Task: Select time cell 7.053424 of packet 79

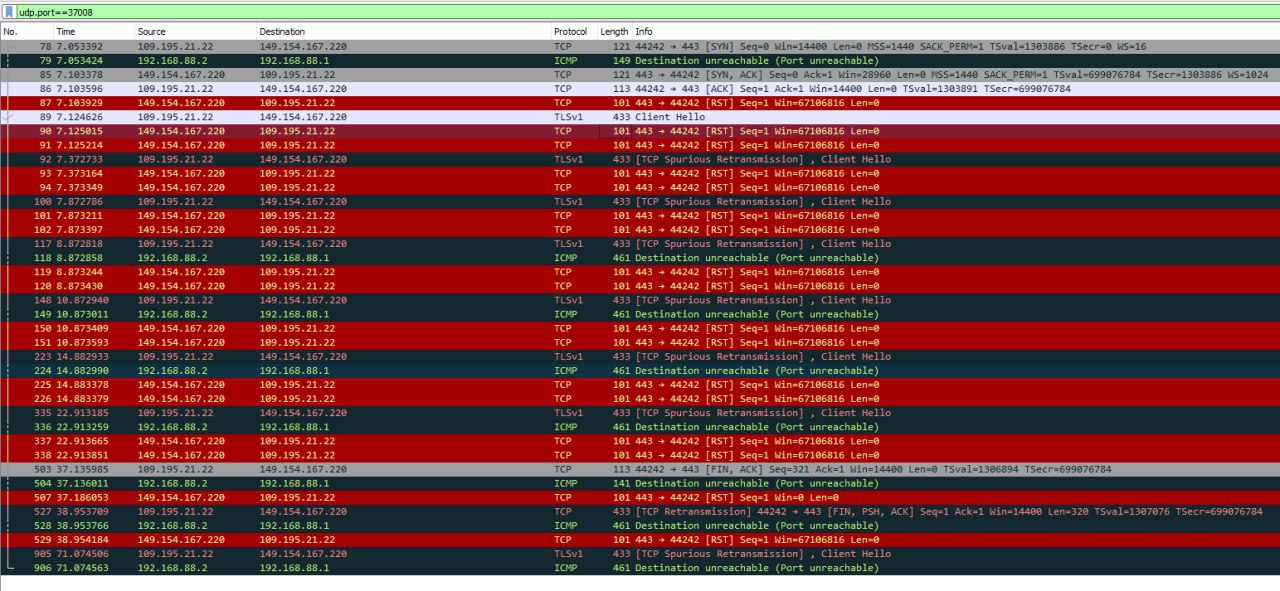Action: pyautogui.click(x=79, y=60)
